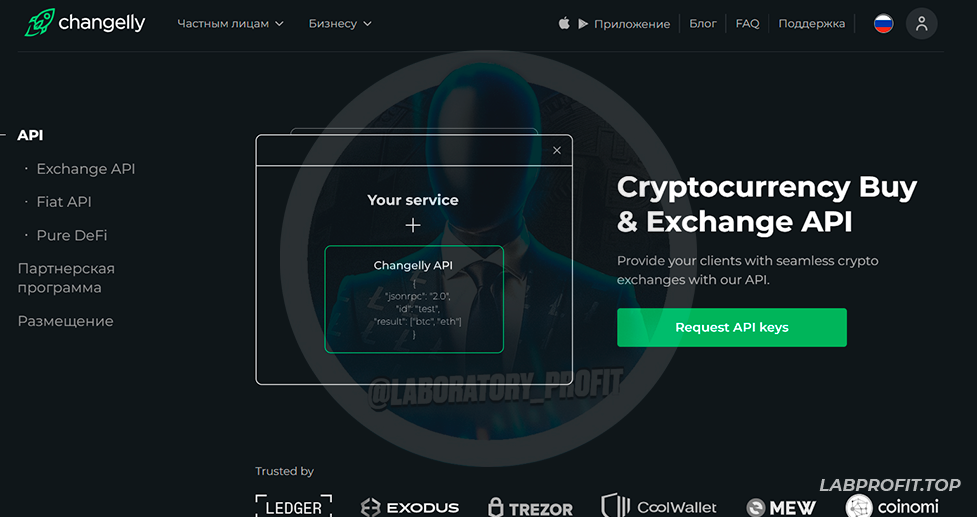The image size is (977, 517).
Task: Change language via the Russian flag icon
Action: click(883, 24)
